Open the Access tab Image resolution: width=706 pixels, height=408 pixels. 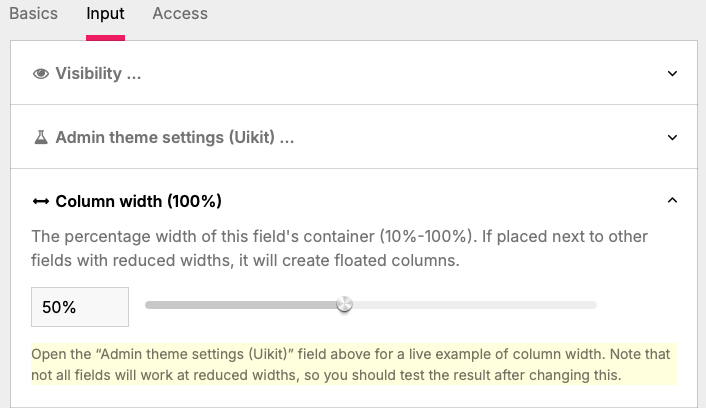pos(180,14)
